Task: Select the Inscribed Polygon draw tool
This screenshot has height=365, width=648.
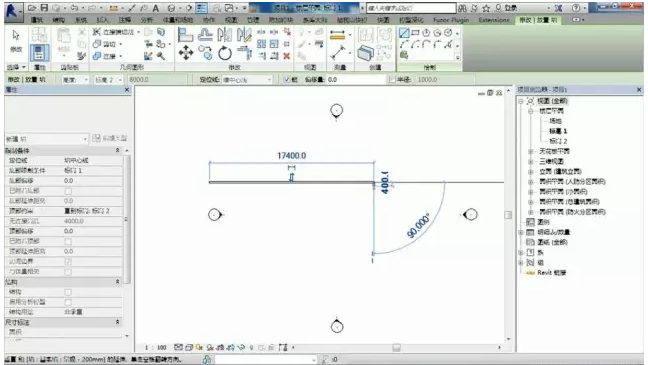Action: [426, 33]
